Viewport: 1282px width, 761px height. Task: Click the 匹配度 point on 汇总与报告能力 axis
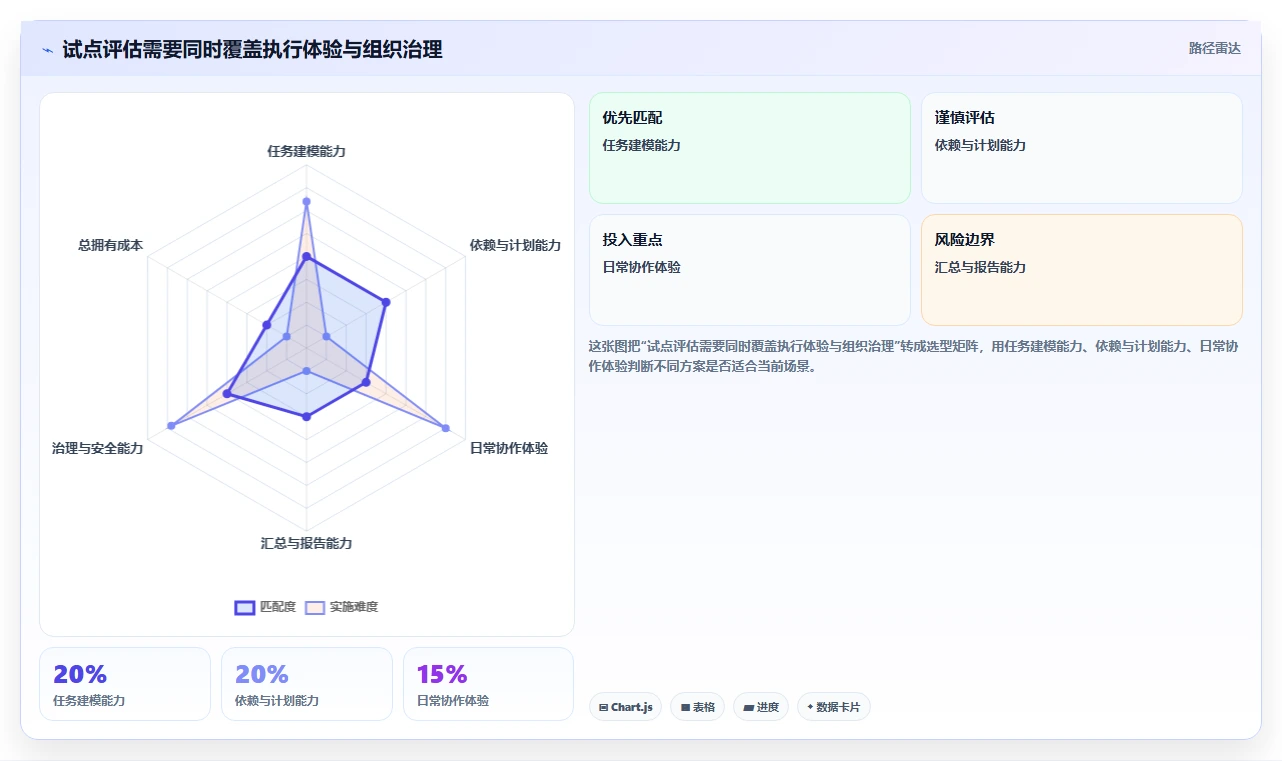(306, 417)
